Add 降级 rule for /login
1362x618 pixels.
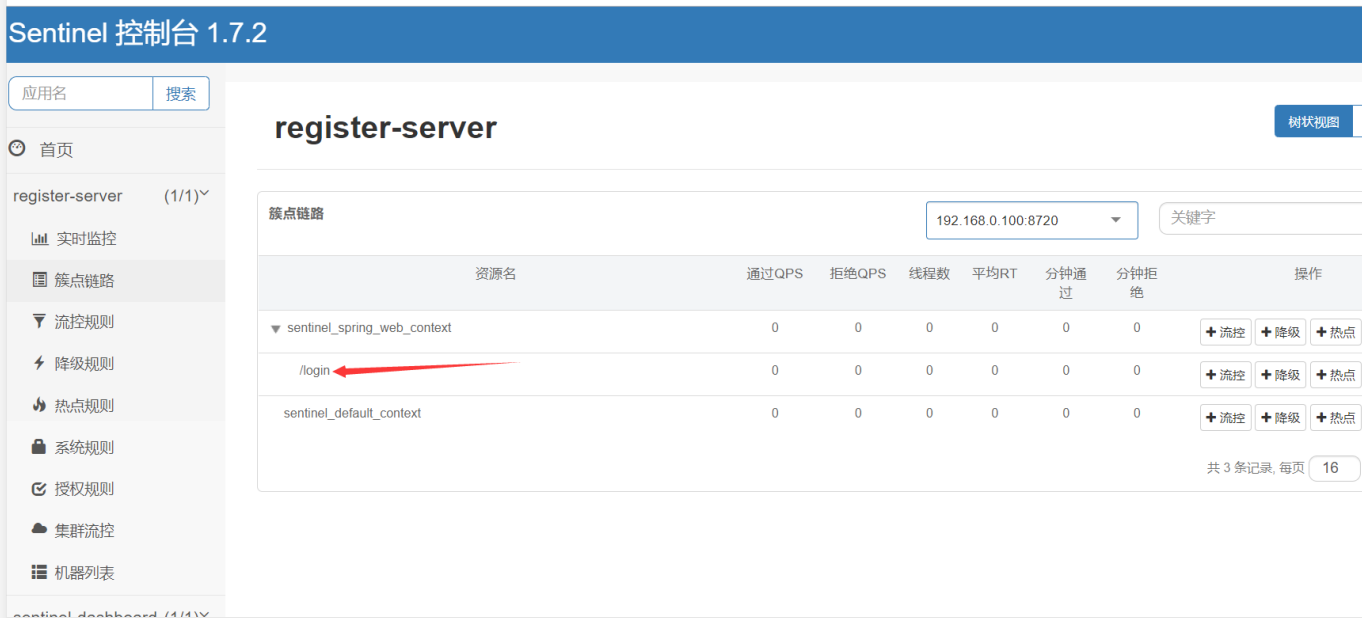pyautogui.click(x=1281, y=375)
